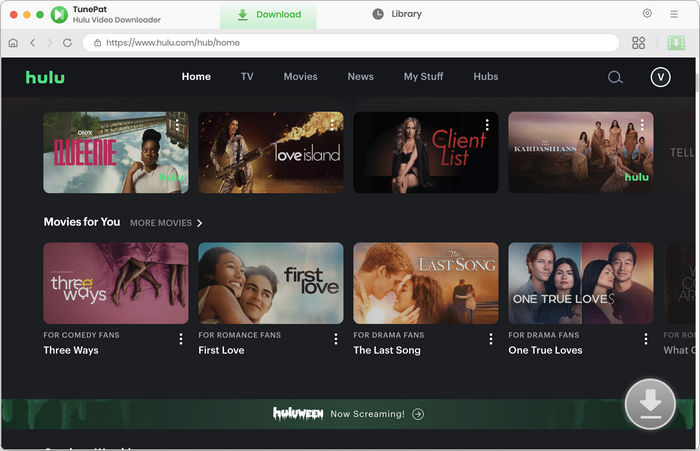Open more options for The Last Song
The width and height of the screenshot is (700, 451).
click(x=491, y=339)
